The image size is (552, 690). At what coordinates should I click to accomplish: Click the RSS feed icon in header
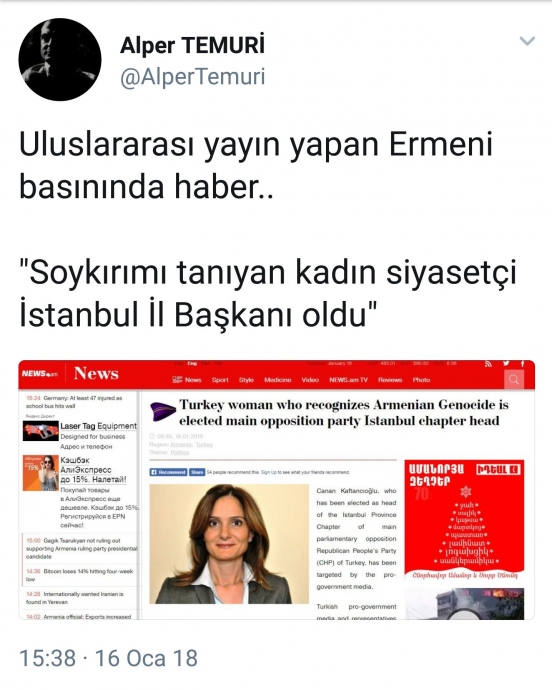click(488, 364)
